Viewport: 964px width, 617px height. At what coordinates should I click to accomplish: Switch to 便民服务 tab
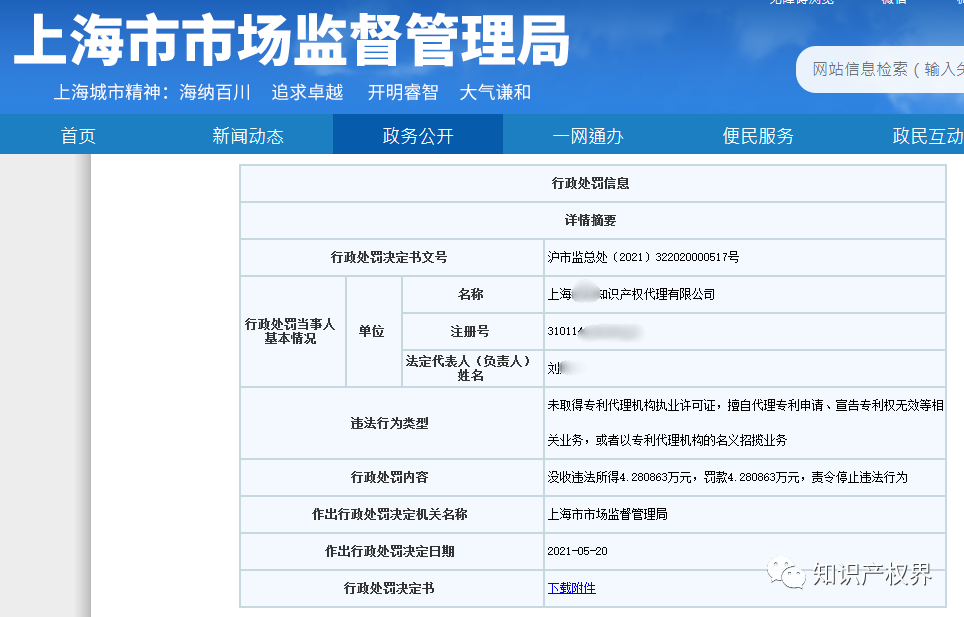758,136
